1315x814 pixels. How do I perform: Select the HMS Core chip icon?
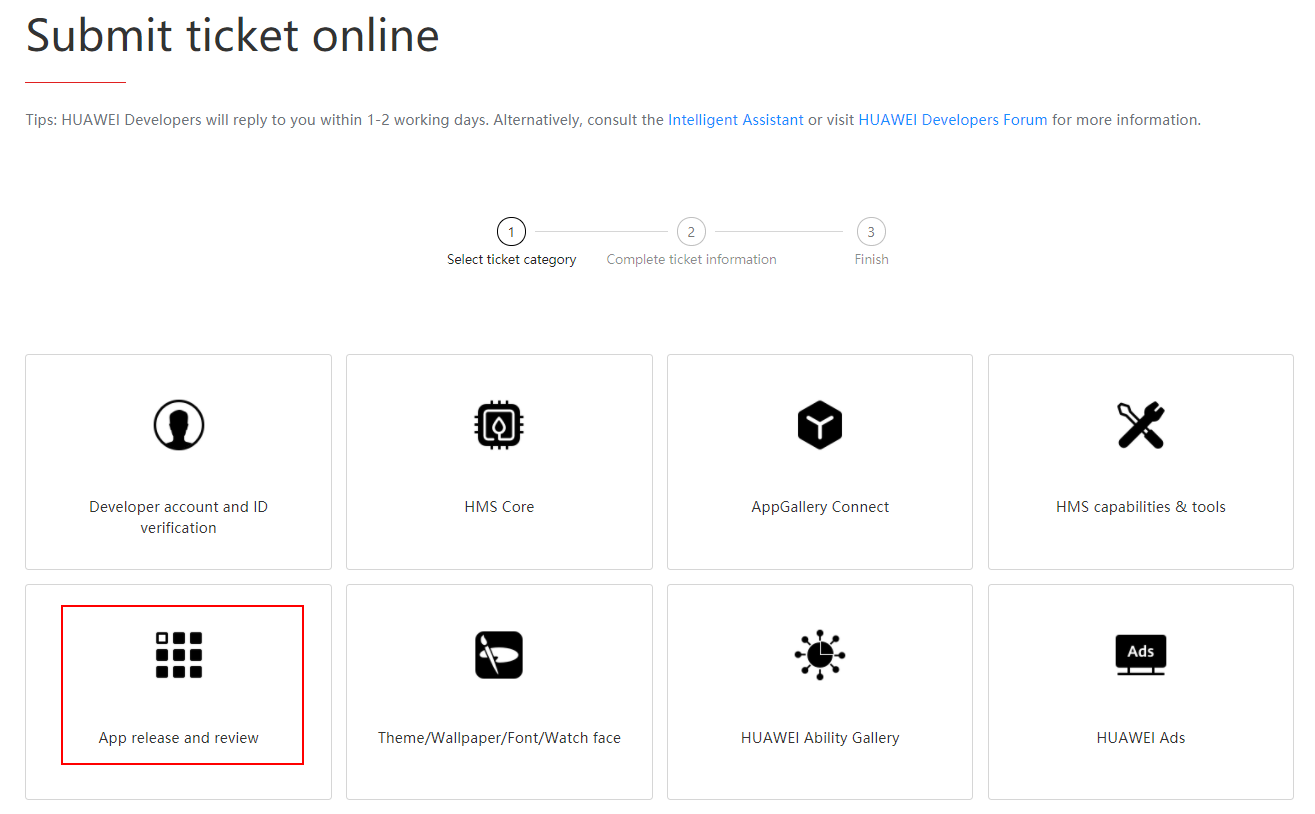tap(499, 424)
